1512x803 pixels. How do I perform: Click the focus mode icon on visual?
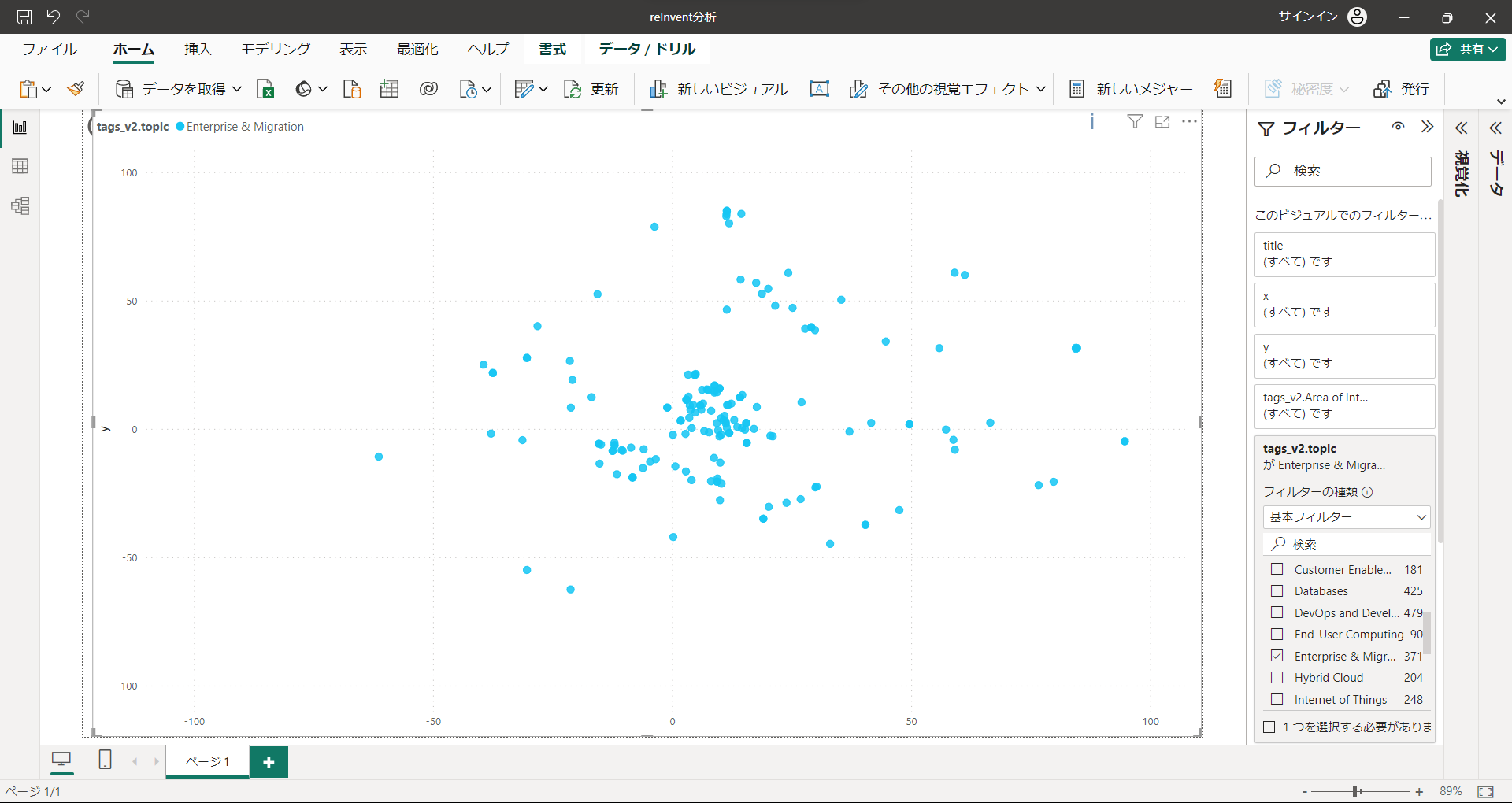tap(1162, 122)
